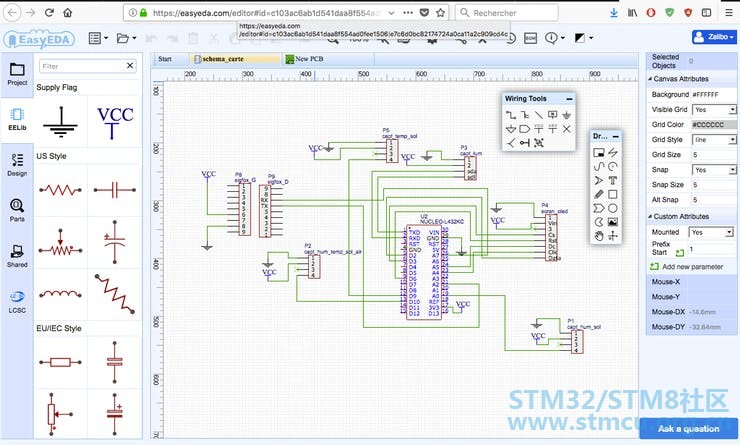Open the EELib sidebar panel
Viewport: 740px width, 445px height.
click(x=17, y=120)
